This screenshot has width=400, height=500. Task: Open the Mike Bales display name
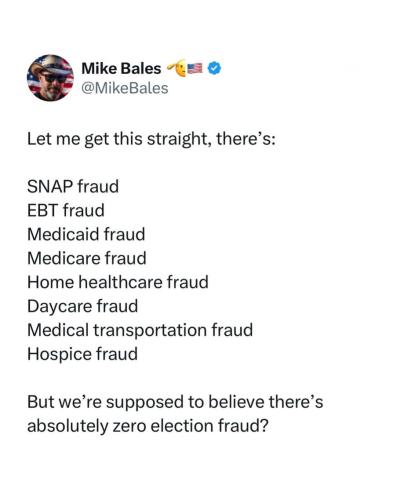tap(121, 69)
